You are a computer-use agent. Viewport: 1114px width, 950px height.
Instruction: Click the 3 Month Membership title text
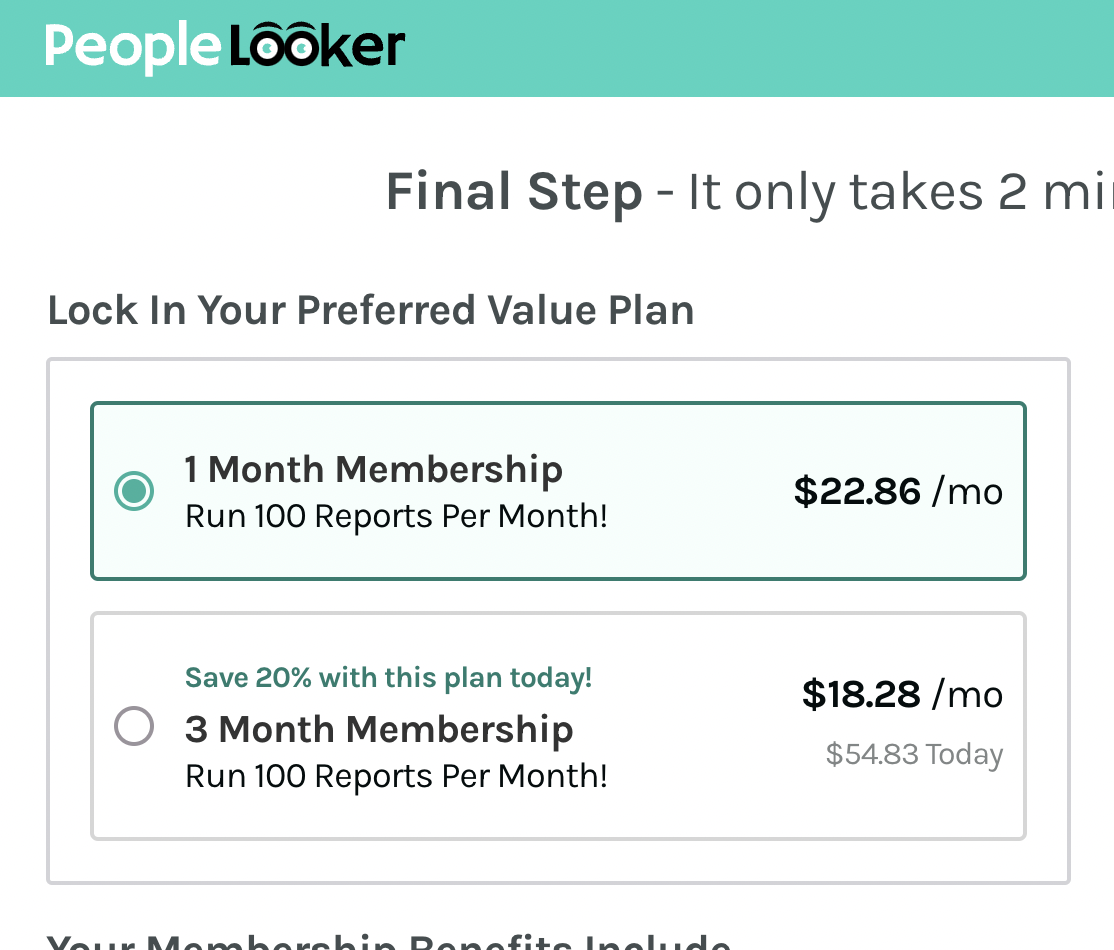tap(379, 730)
